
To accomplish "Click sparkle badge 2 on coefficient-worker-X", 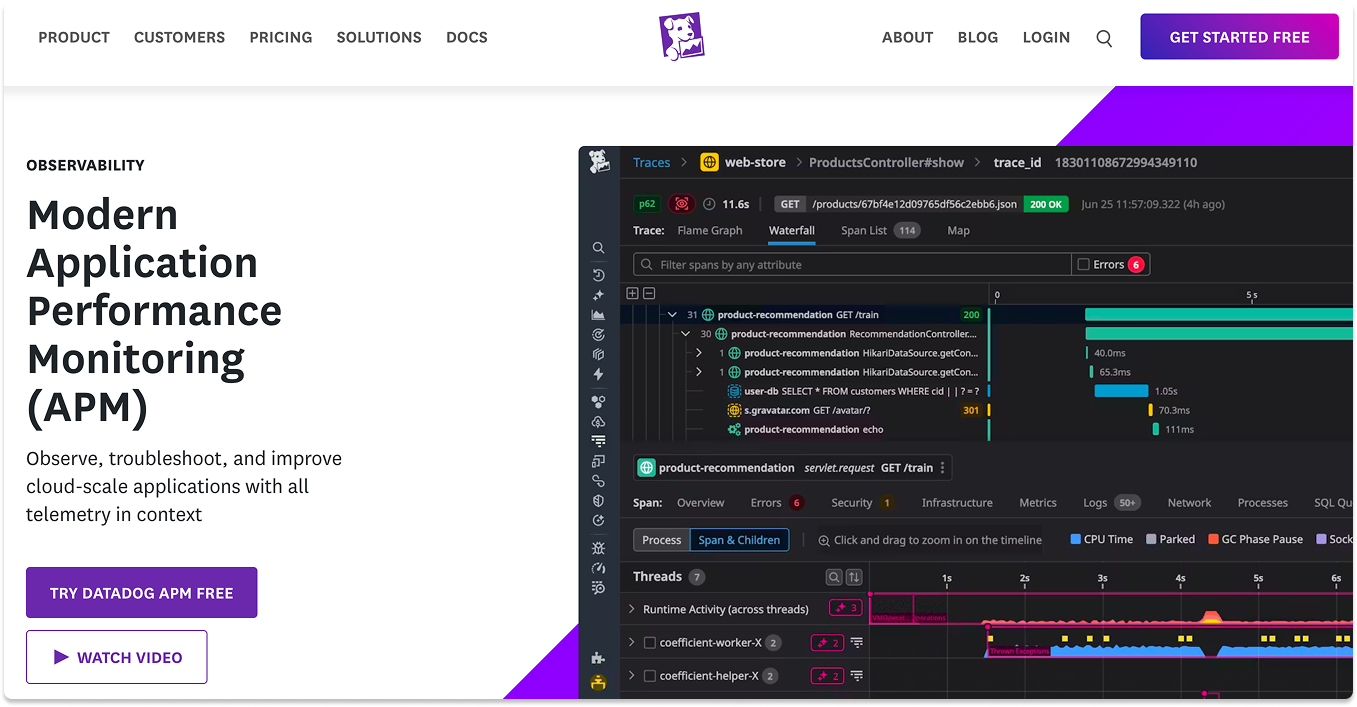I will pos(828,643).
